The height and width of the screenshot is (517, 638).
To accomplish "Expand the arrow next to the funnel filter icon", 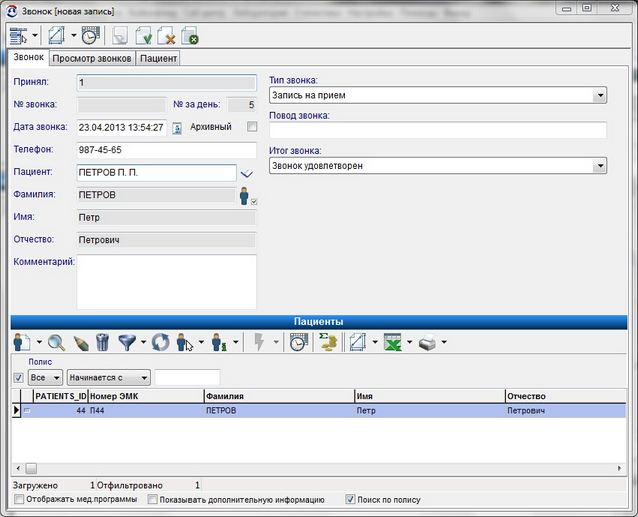I will click(x=143, y=342).
